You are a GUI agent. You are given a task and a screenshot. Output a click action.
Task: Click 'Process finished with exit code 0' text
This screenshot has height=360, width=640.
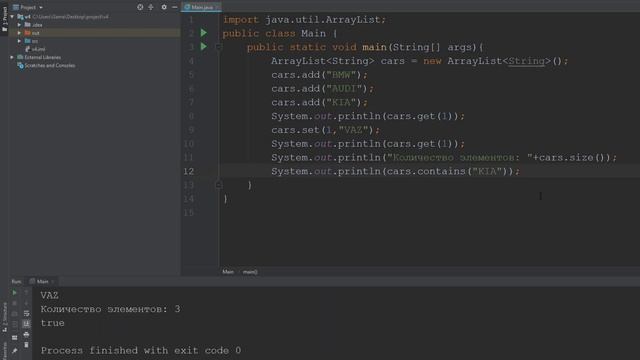(141, 350)
